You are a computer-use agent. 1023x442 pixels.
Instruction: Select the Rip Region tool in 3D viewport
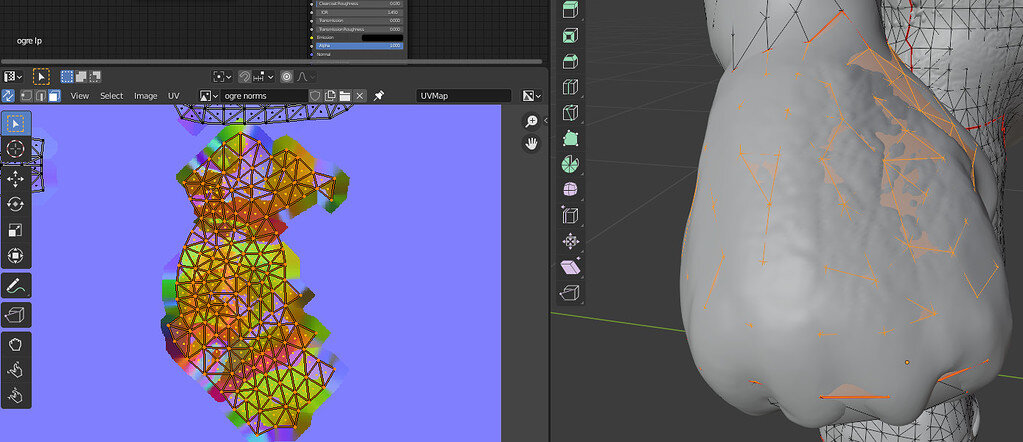coord(570,292)
